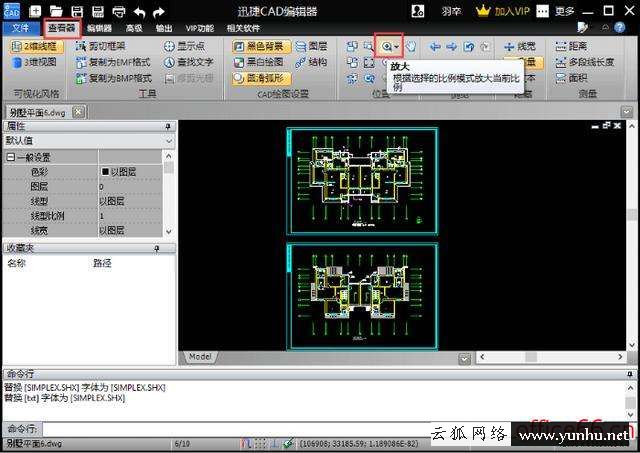Open a file with the folder icon
This screenshot has height=453, width=640.
click(x=56, y=11)
